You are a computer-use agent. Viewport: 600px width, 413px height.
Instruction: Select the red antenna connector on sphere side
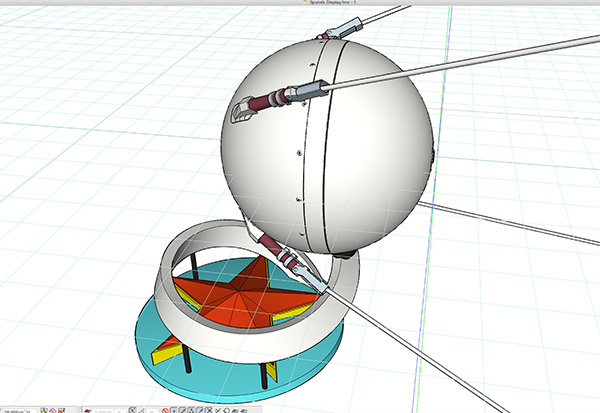(x=268, y=100)
